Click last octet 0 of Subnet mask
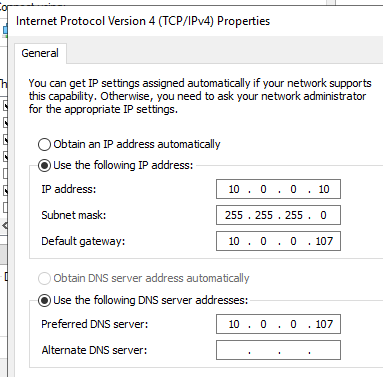Viewport: 383px width, 377px height. coord(323,215)
